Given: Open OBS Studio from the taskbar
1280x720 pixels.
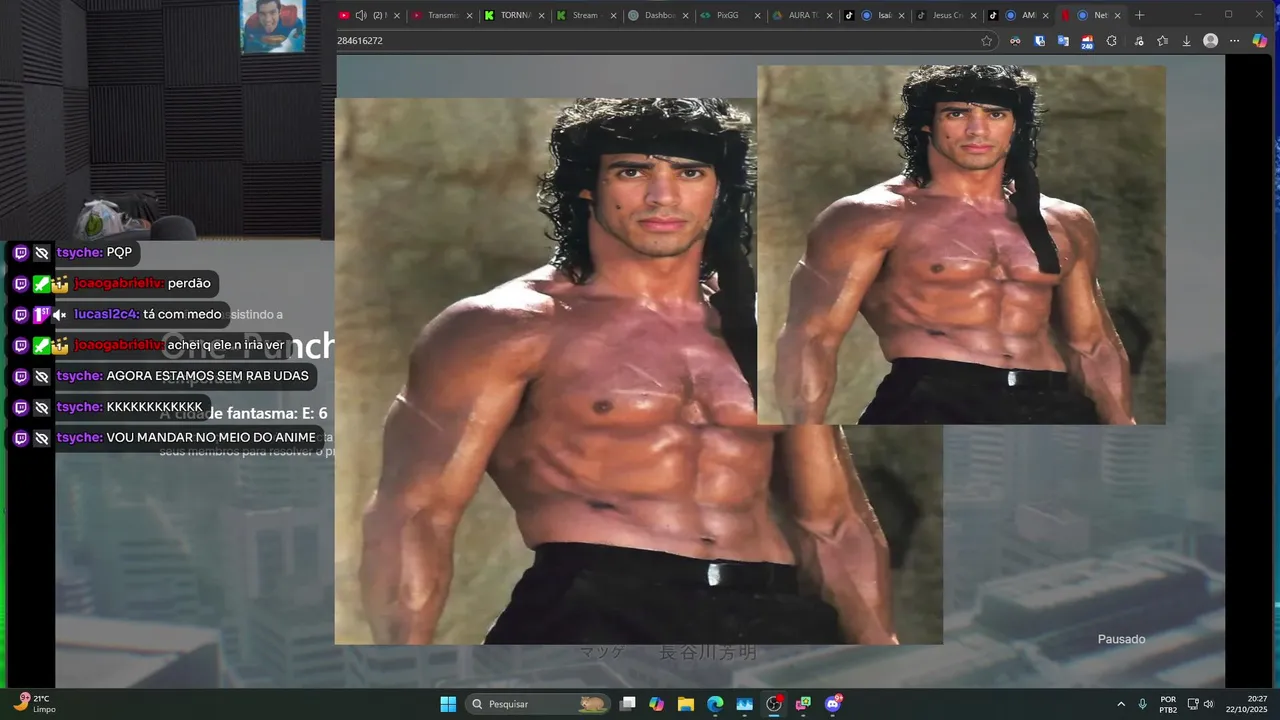Looking at the screenshot, I should coord(774,704).
